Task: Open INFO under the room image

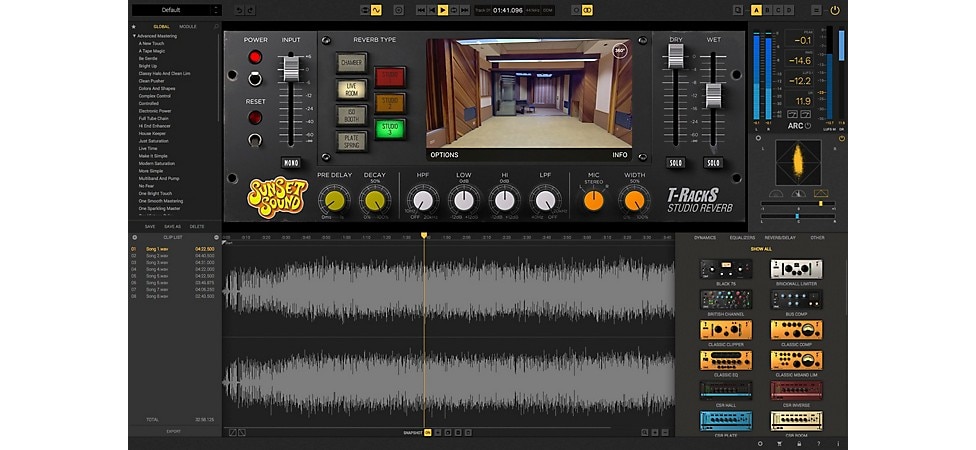Action: (x=620, y=155)
